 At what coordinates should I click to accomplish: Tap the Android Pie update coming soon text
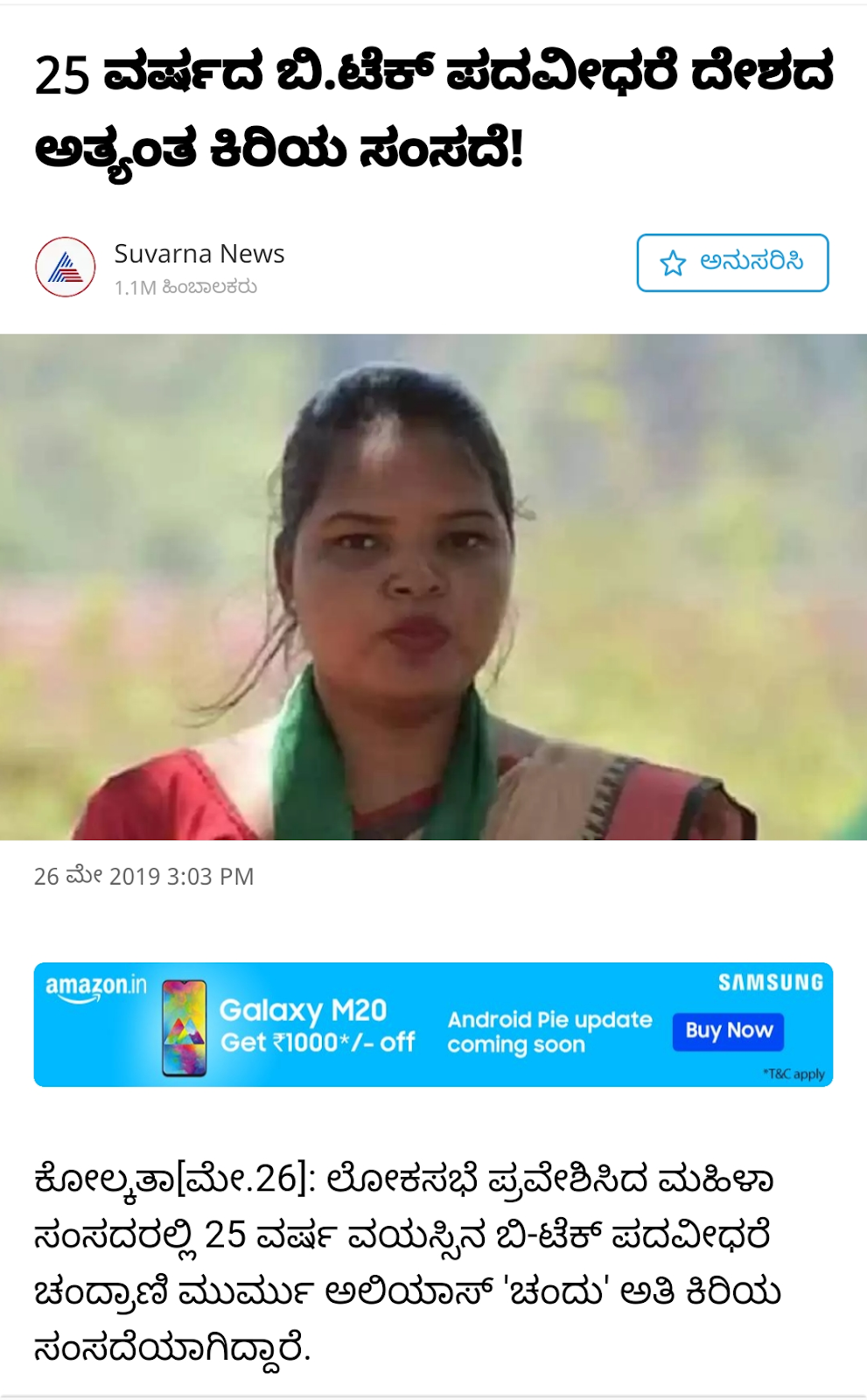point(549,1032)
